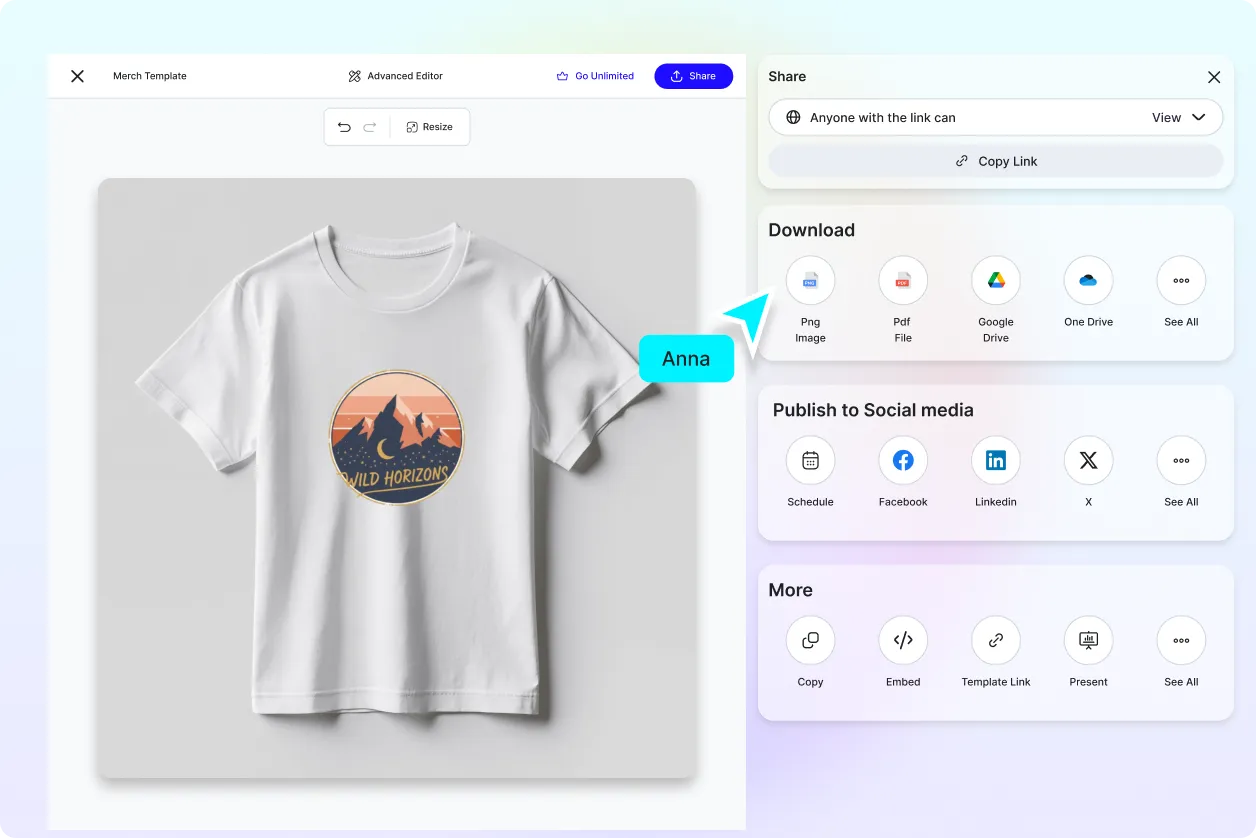
Task: Close the Merch Template editor
Action: click(77, 76)
